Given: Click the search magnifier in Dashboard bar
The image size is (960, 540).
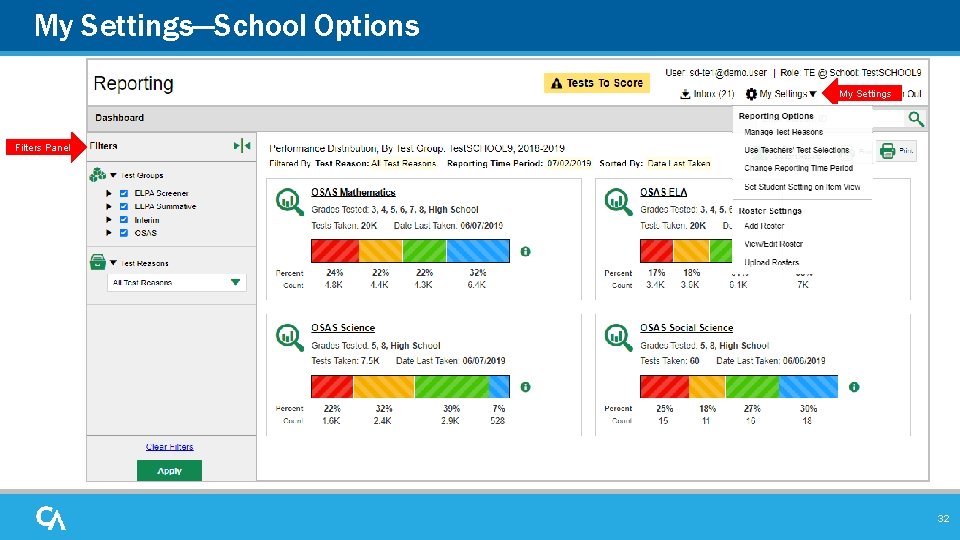Looking at the screenshot, I should [916, 118].
